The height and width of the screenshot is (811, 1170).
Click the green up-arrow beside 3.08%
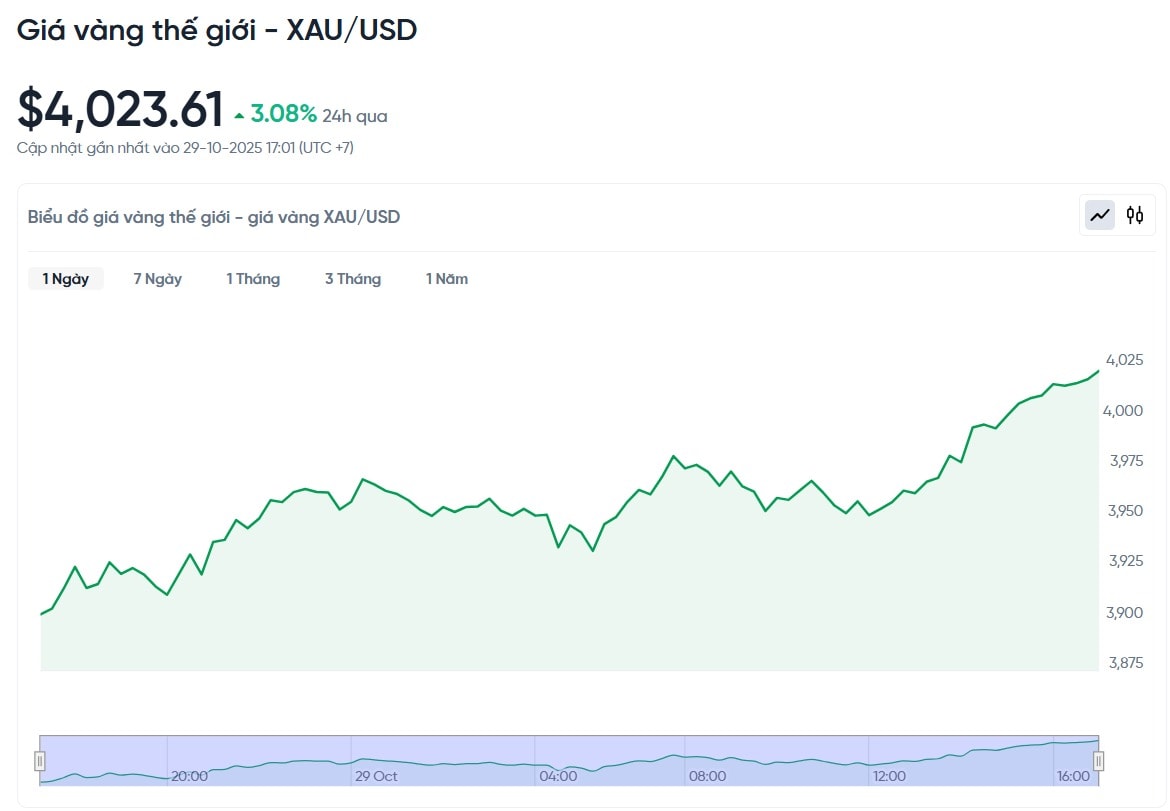tap(239, 116)
